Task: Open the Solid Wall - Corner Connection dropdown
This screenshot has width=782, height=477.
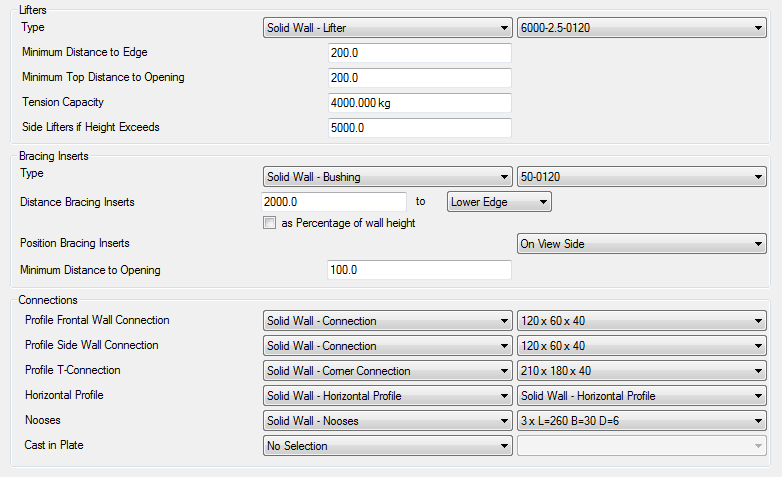Action: pos(387,371)
